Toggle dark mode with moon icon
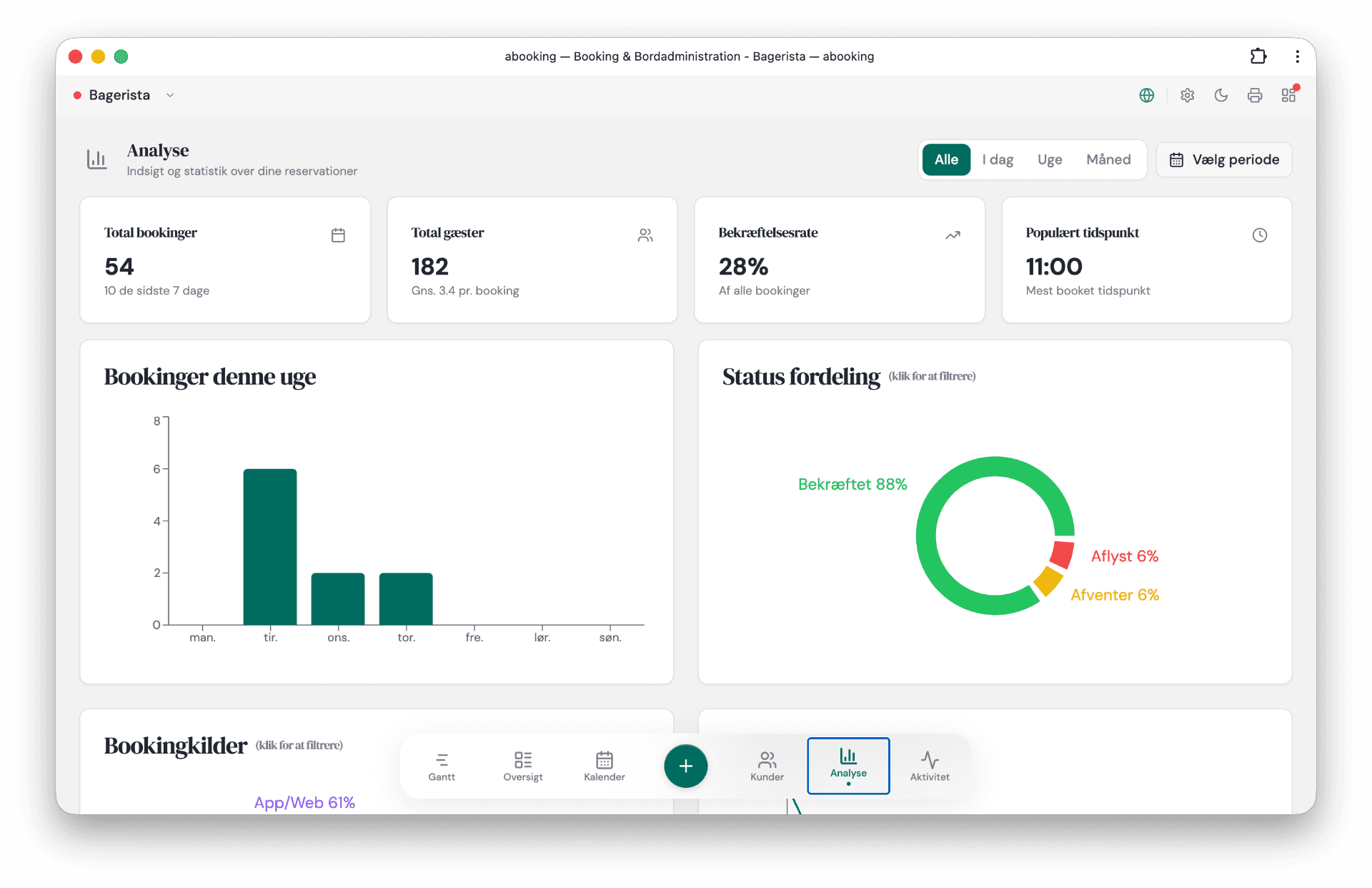 coord(1221,95)
